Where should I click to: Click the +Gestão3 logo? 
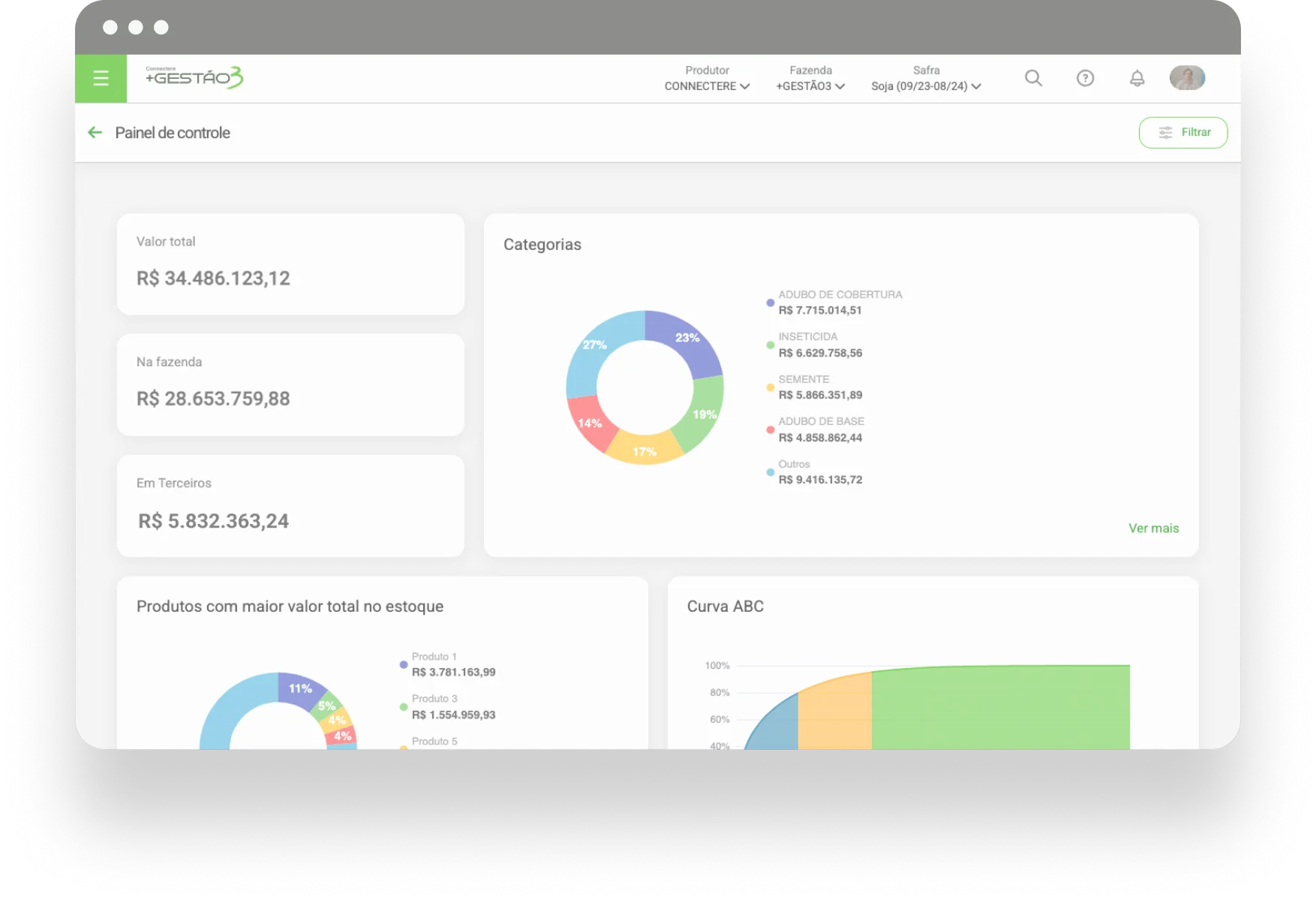194,77
